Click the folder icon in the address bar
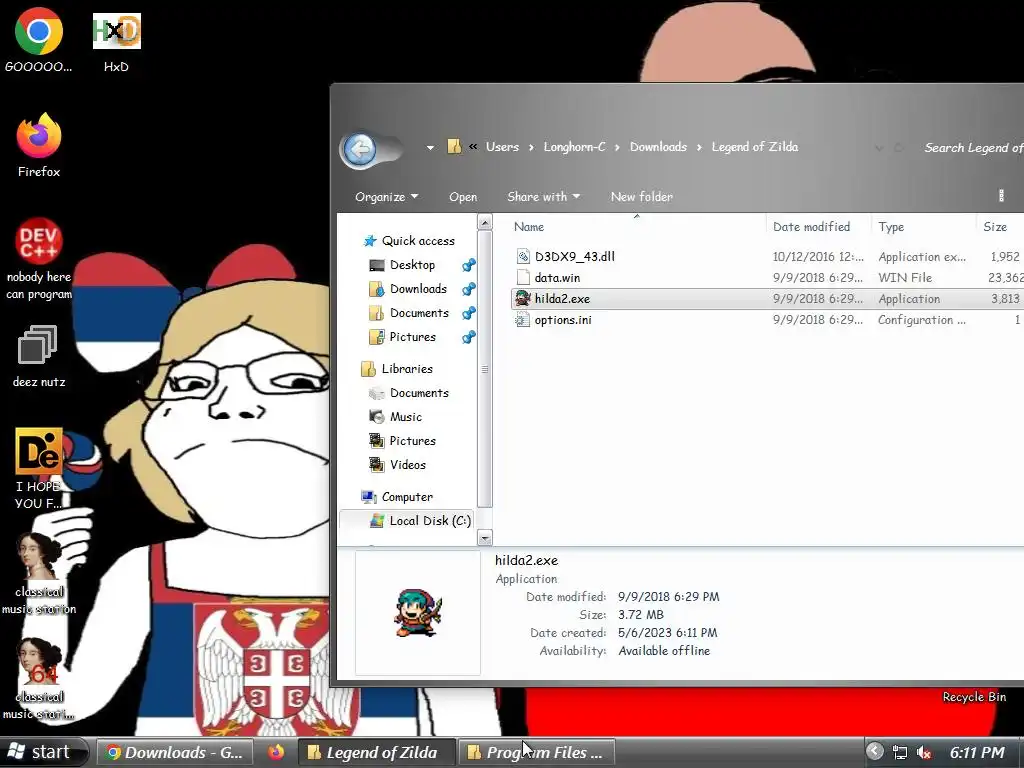This screenshot has height=768, width=1024. [454, 146]
